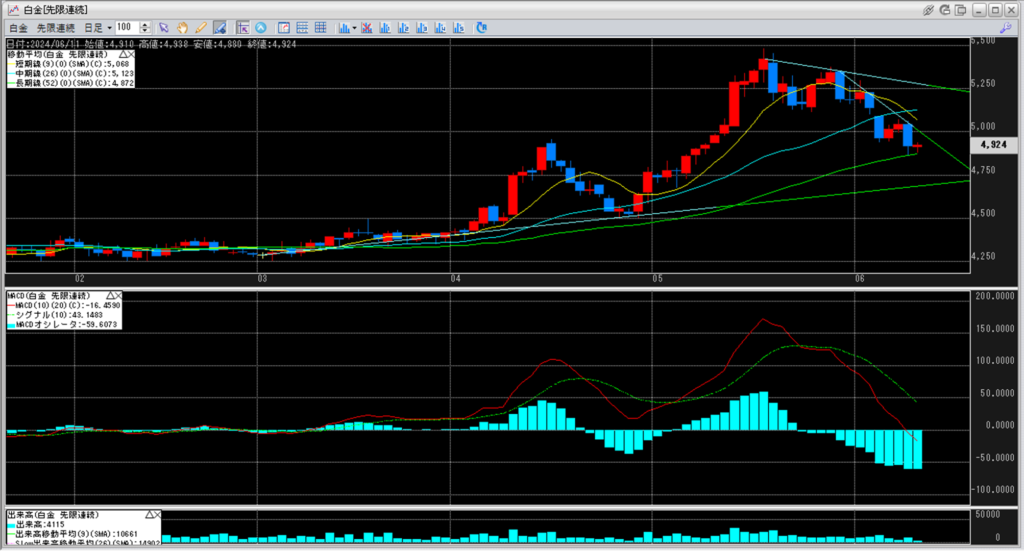Viewport: 1024px width, 551px height.
Task: Select the arrow pointer cursor tool
Action: [165, 27]
